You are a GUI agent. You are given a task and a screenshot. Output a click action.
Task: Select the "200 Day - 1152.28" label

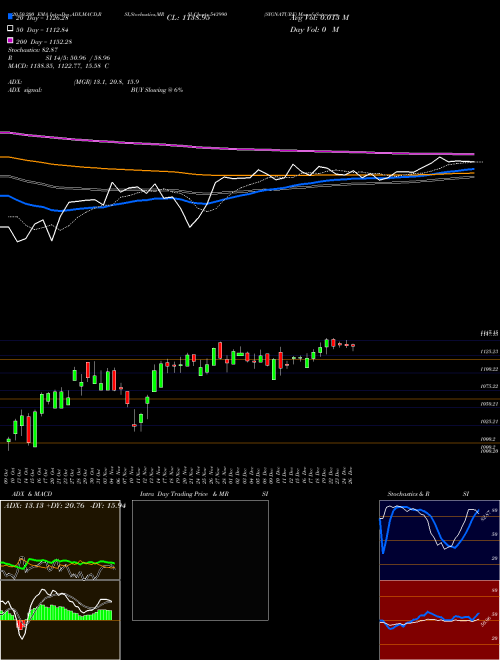[44, 42]
